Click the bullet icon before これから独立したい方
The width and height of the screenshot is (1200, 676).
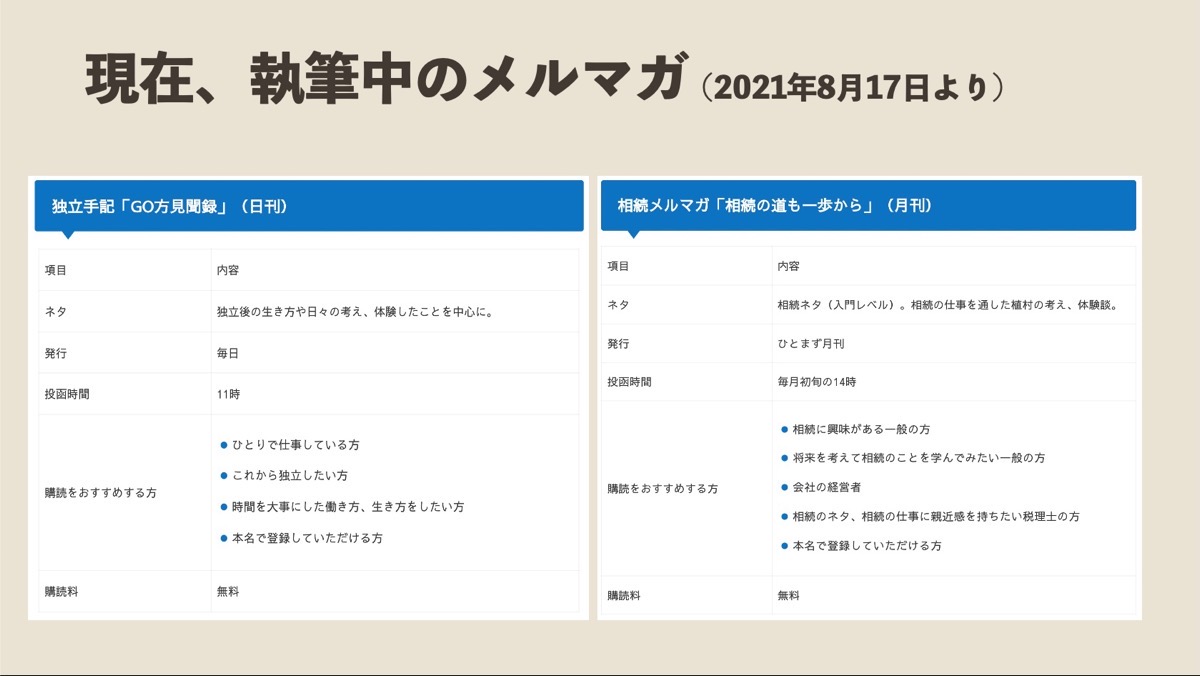coord(224,475)
